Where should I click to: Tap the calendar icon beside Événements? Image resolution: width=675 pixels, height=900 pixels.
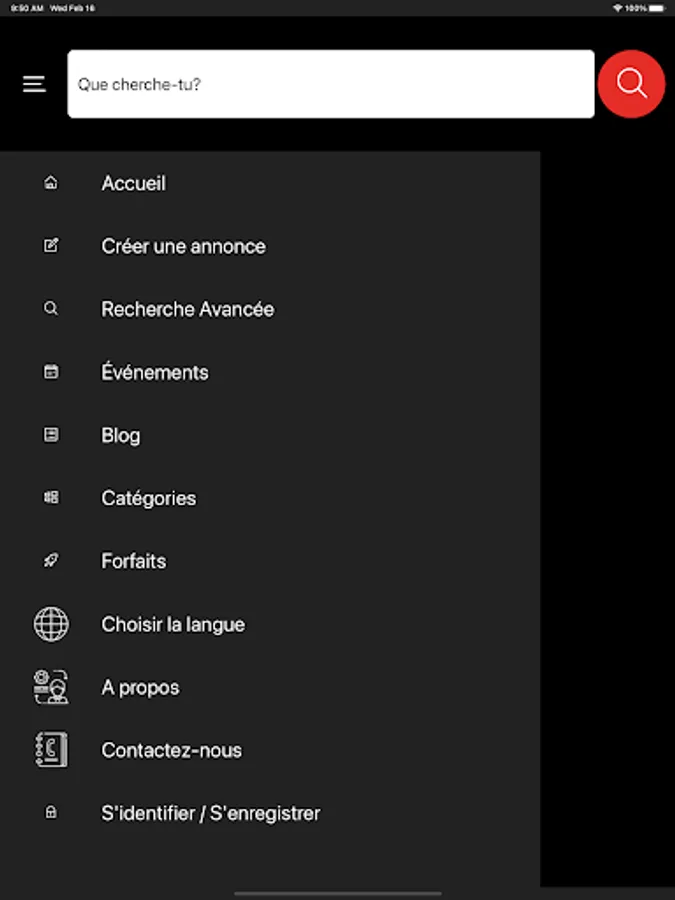[x=51, y=372]
